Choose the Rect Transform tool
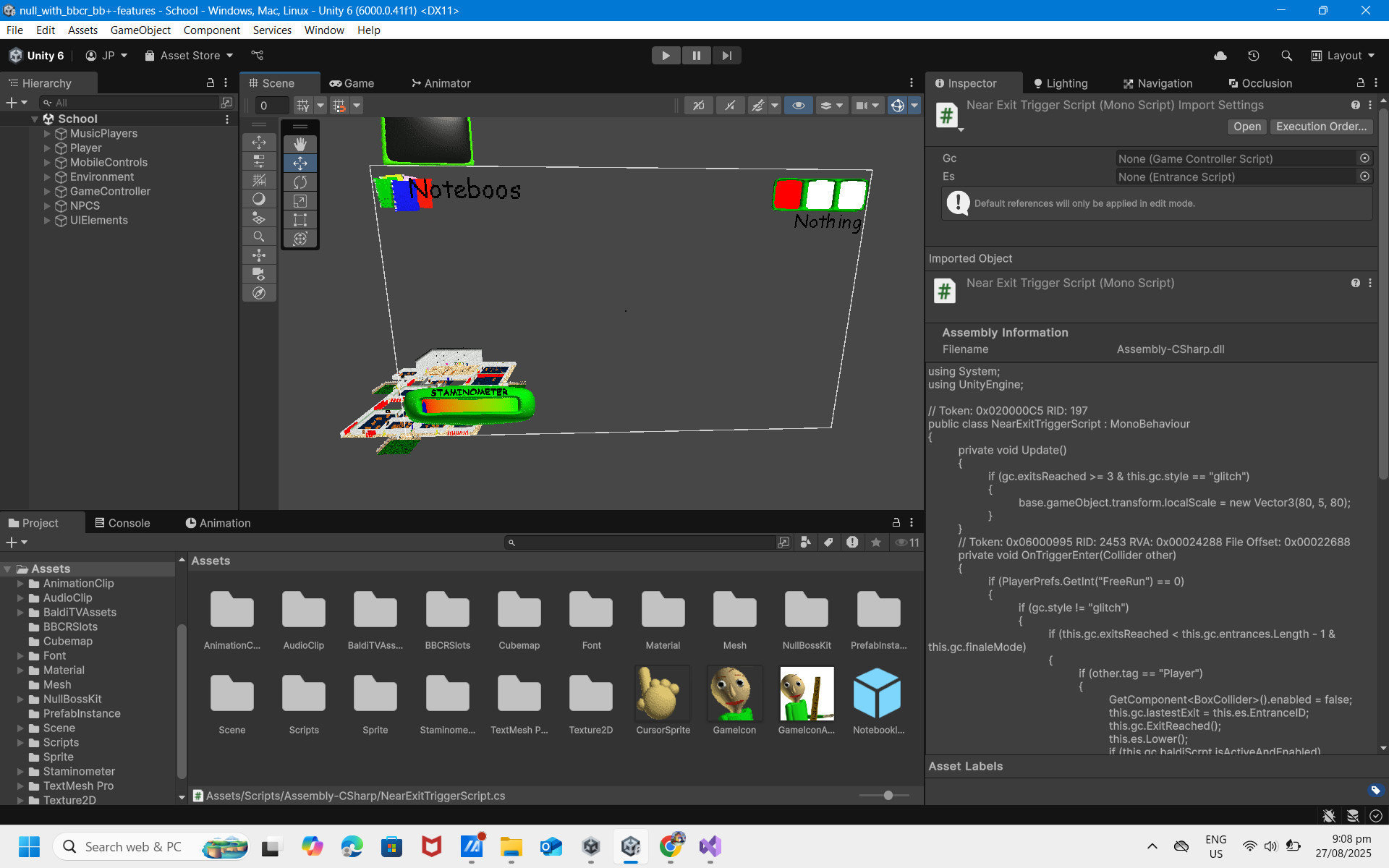1389x868 pixels. click(x=300, y=220)
